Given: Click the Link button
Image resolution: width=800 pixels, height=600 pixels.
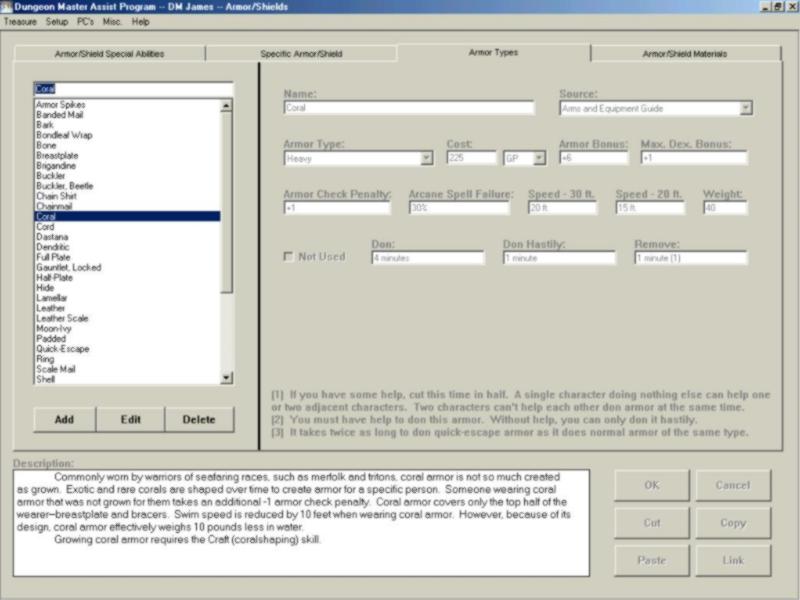Looking at the screenshot, I should pyautogui.click(x=733, y=560).
